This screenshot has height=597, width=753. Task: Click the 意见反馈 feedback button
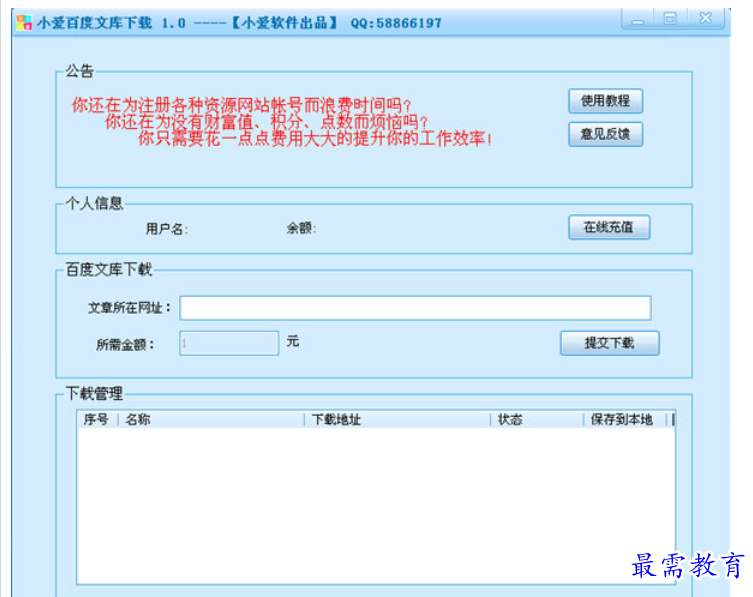click(605, 134)
